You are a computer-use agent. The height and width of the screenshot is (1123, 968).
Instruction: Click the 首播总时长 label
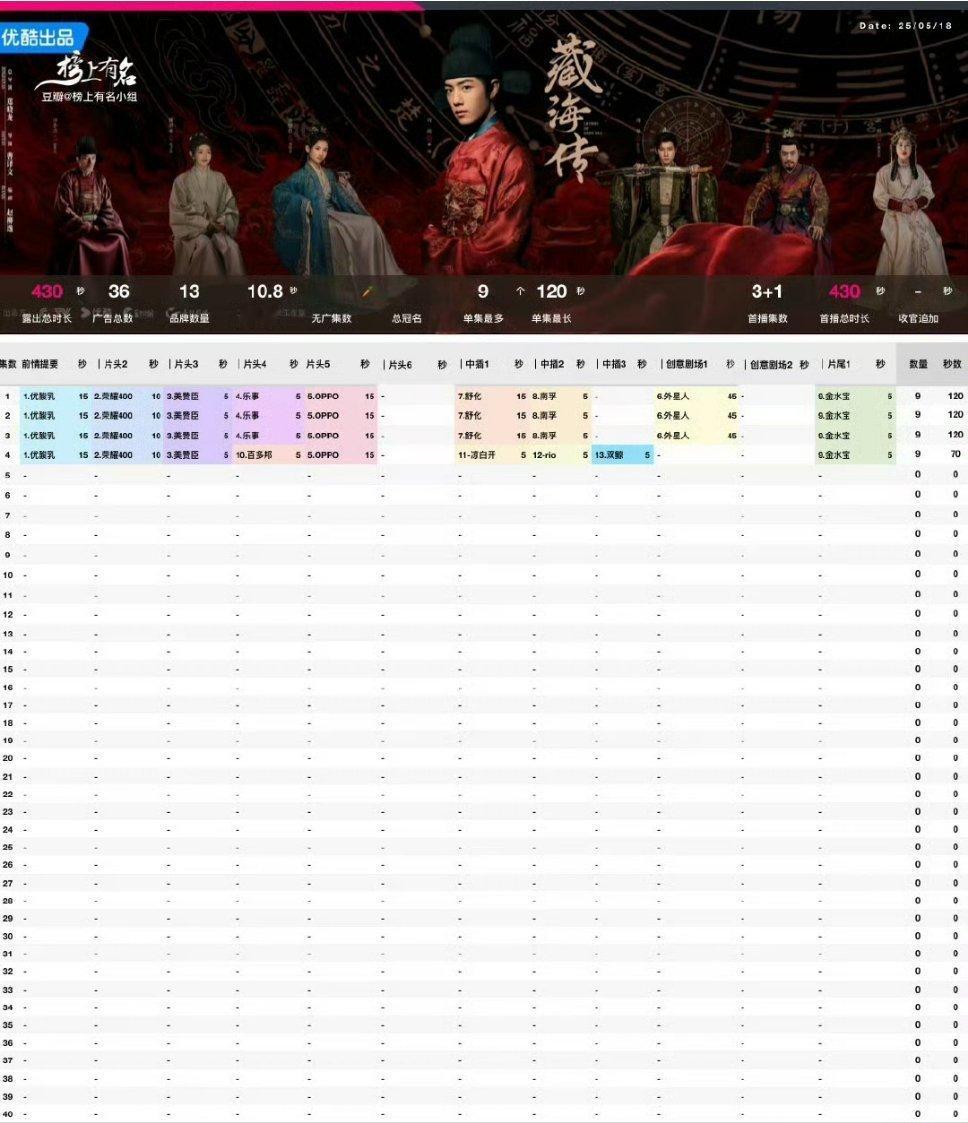(844, 318)
